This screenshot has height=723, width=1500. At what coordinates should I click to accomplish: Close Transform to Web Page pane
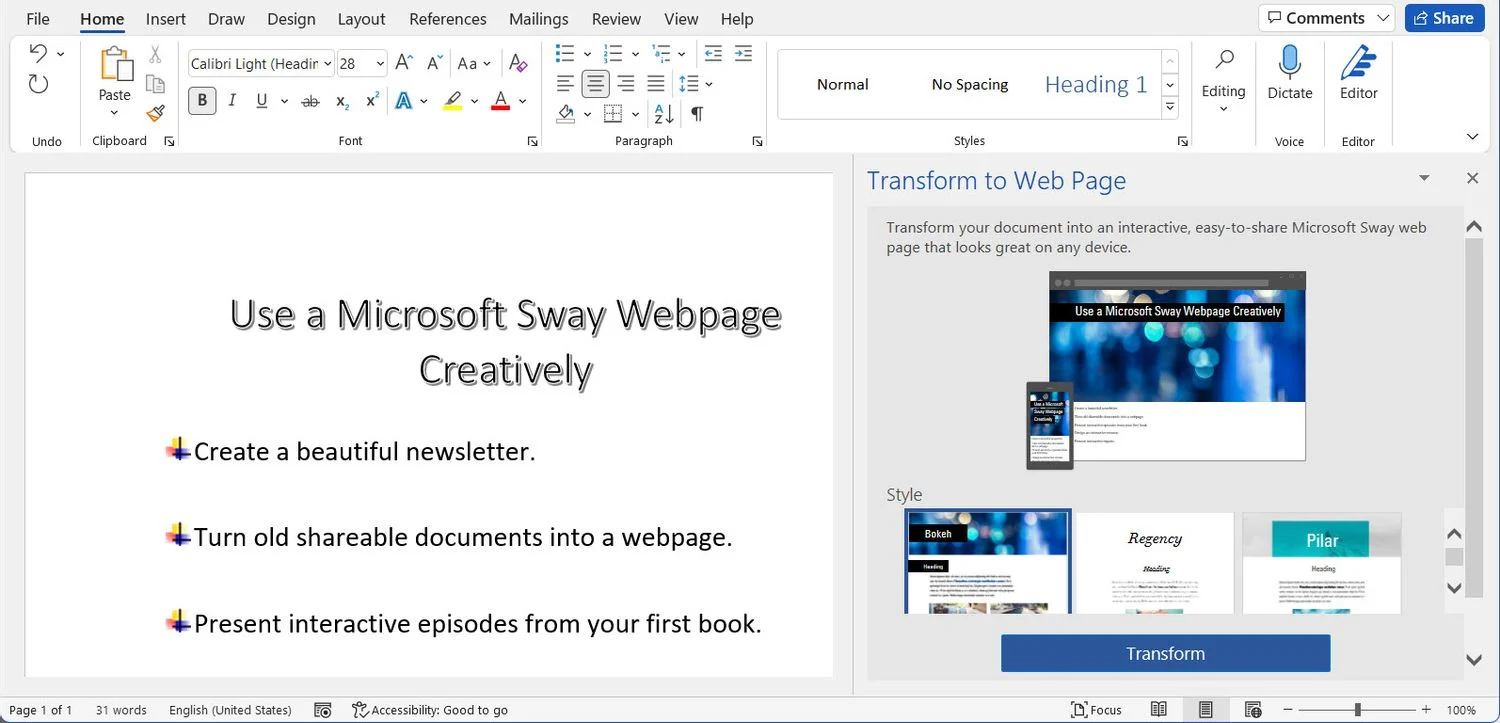(x=1472, y=178)
